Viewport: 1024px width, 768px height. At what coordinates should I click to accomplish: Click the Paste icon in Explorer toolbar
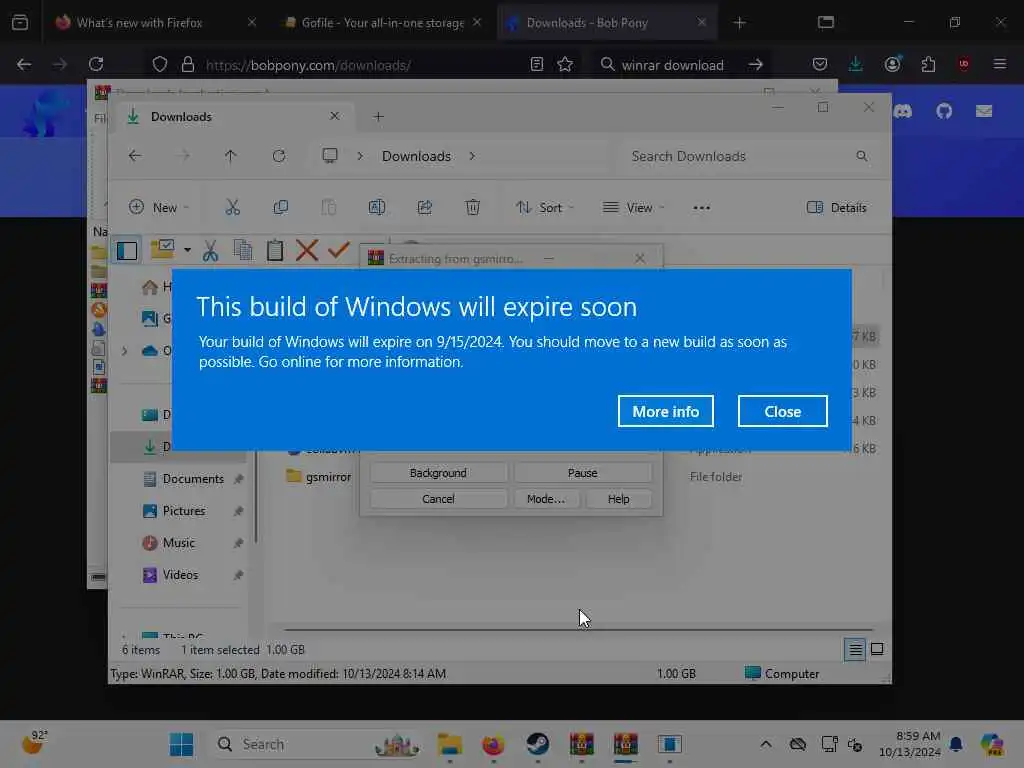pyautogui.click(x=328, y=208)
